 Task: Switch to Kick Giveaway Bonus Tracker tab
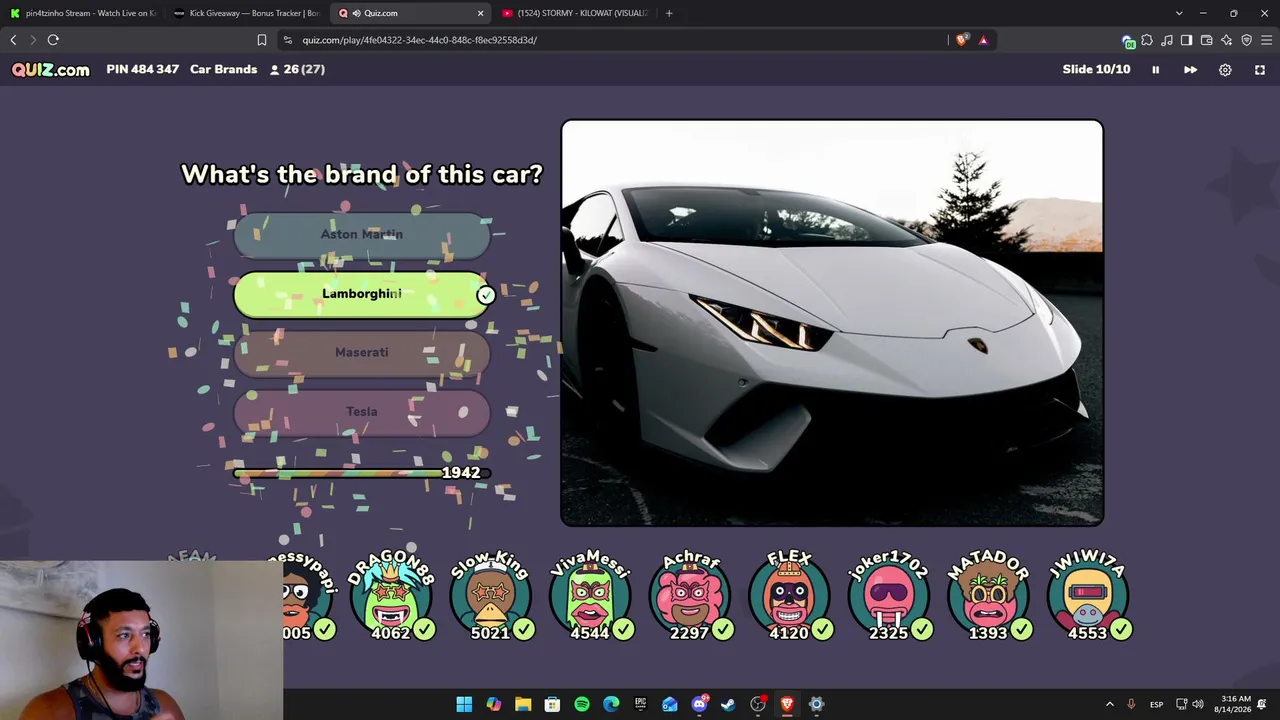(246, 13)
